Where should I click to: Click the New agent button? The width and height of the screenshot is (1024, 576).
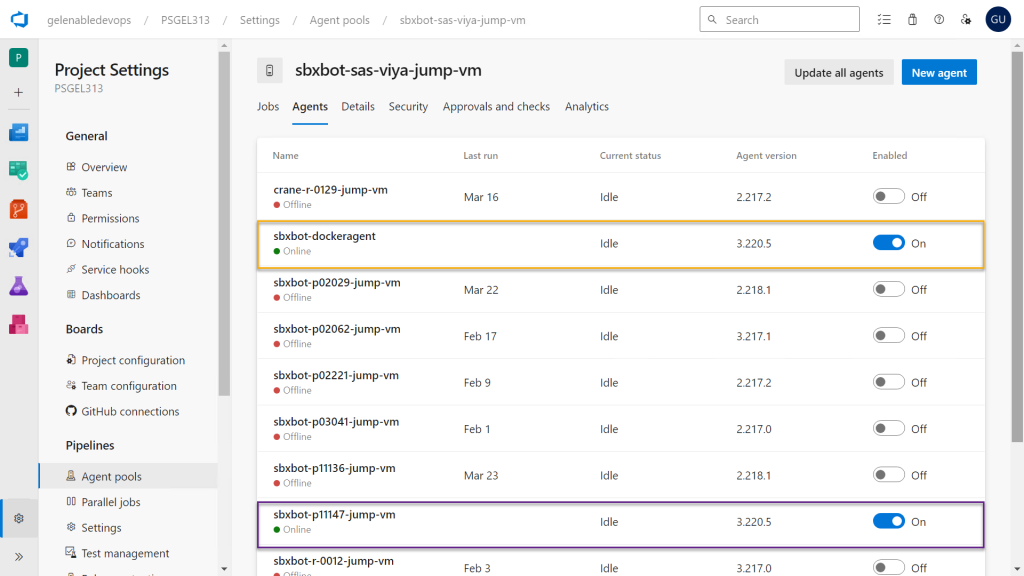point(939,72)
